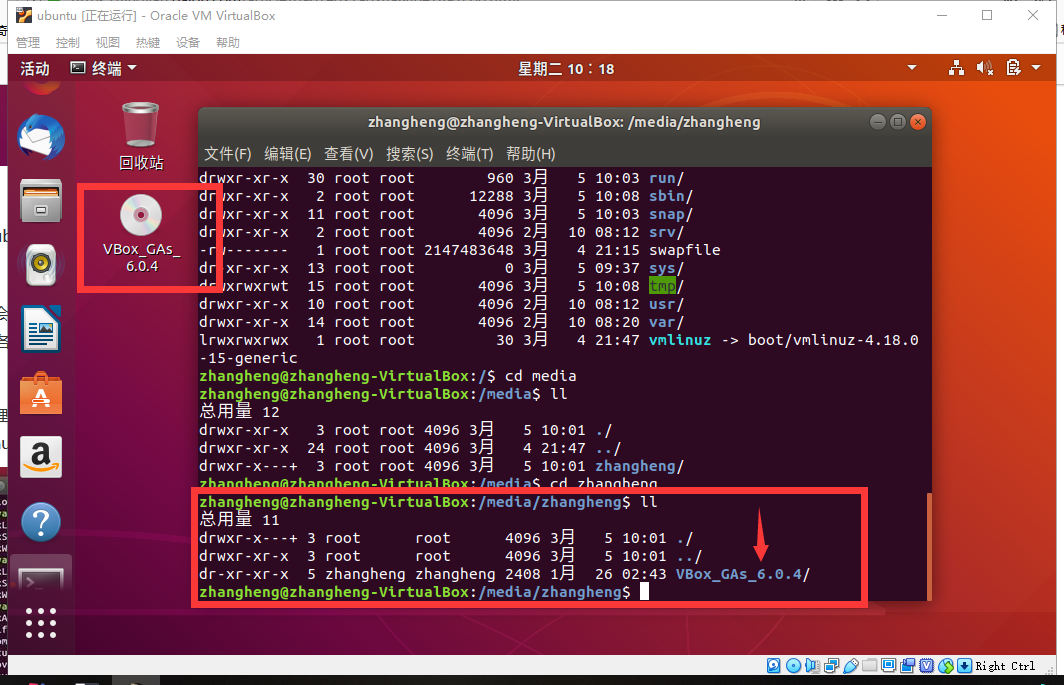Click the network adapters indicator in the VirtualBox status bar
This screenshot has width=1064, height=685.
(831, 666)
